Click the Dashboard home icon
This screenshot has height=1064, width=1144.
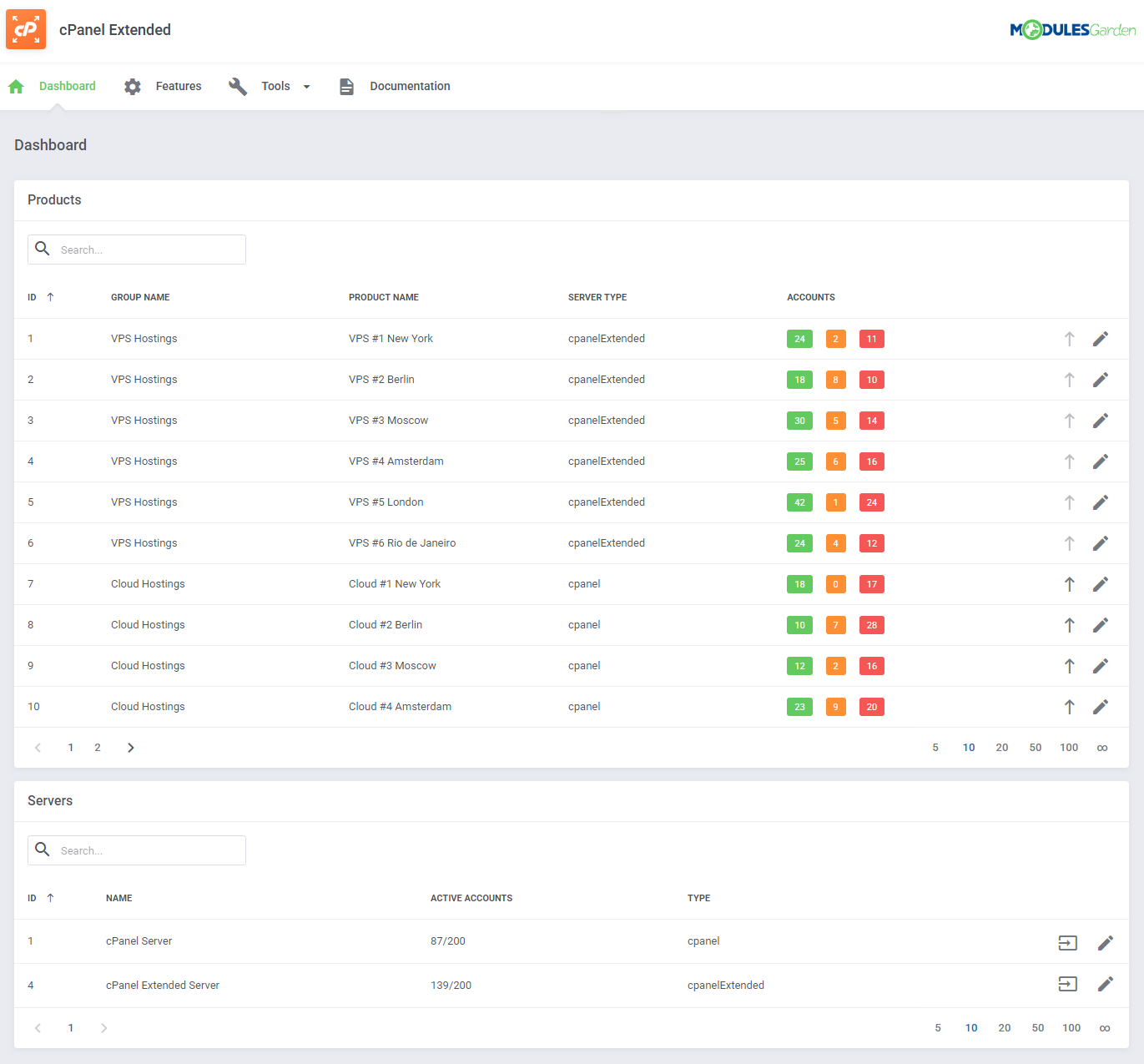pyautogui.click(x=16, y=87)
